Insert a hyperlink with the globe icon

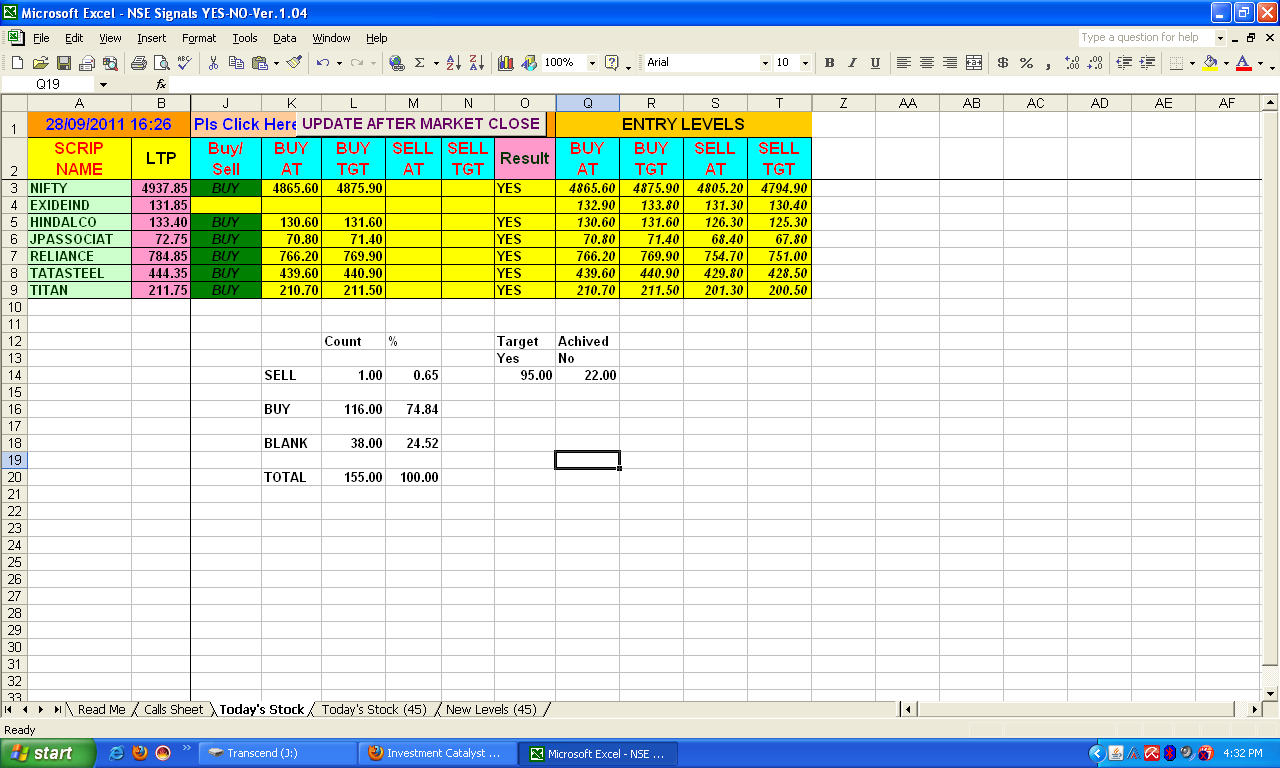397,63
